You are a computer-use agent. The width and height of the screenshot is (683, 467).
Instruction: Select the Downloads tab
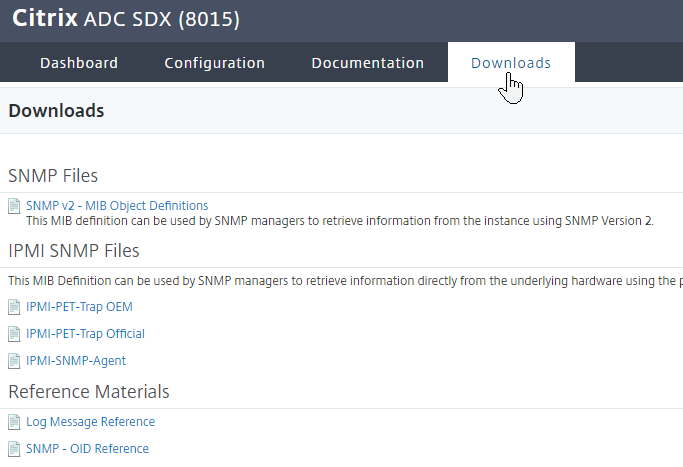(x=511, y=63)
